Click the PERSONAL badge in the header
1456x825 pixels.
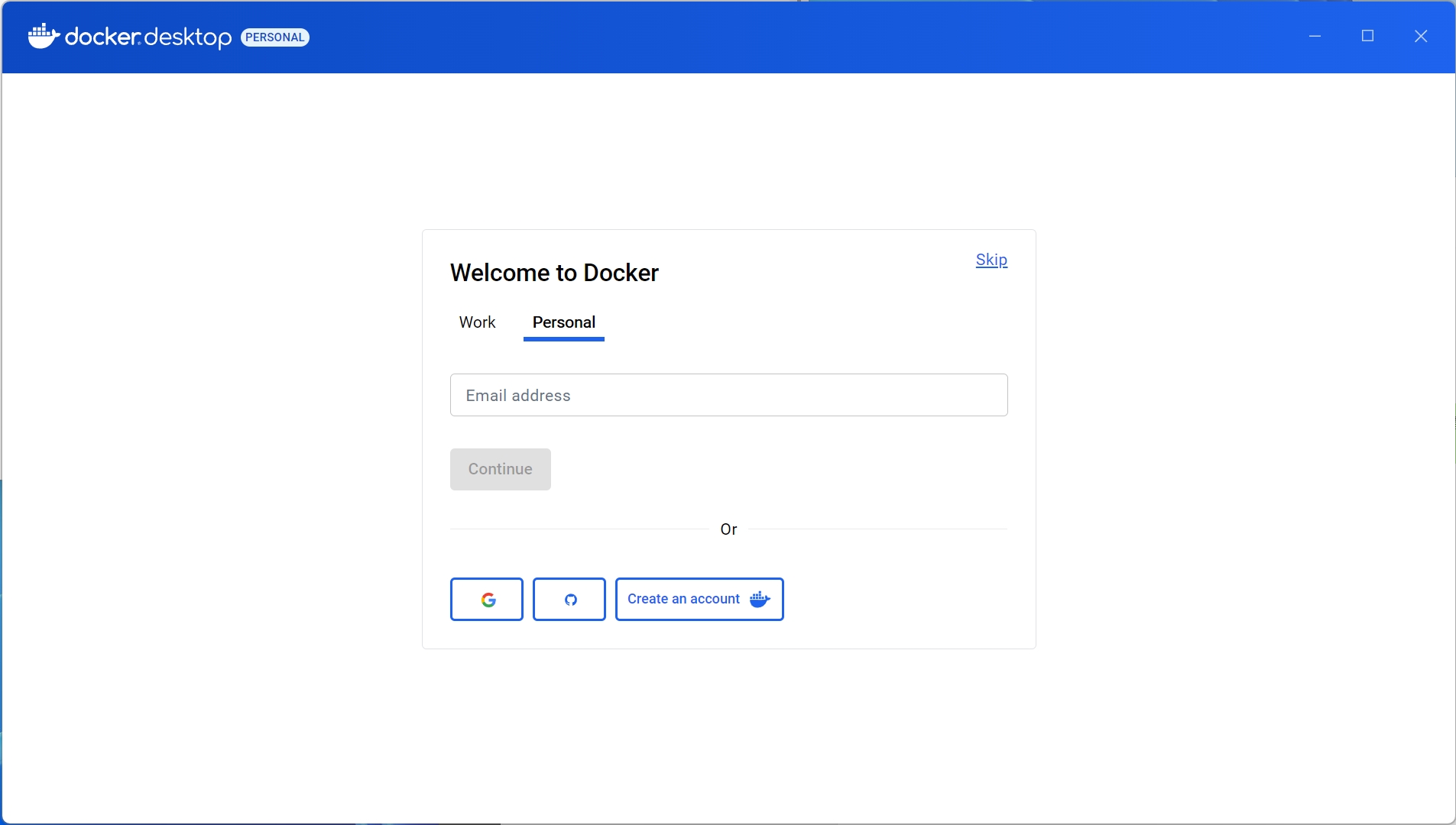(275, 37)
